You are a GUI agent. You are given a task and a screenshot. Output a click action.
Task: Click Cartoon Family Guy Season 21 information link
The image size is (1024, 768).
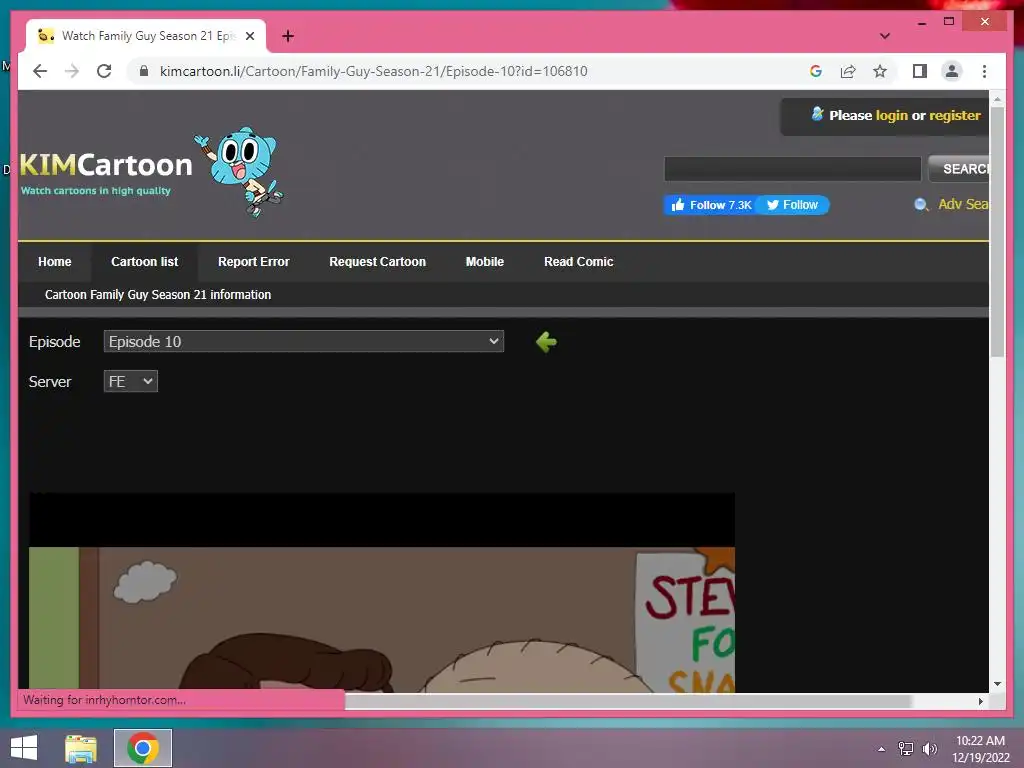click(x=158, y=295)
